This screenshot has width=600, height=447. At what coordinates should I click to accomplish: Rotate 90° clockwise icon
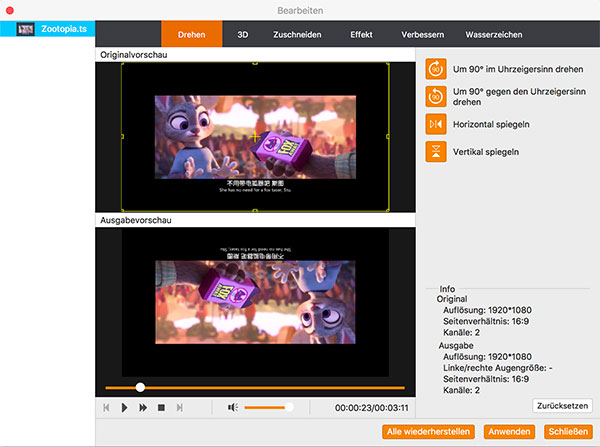click(x=436, y=69)
